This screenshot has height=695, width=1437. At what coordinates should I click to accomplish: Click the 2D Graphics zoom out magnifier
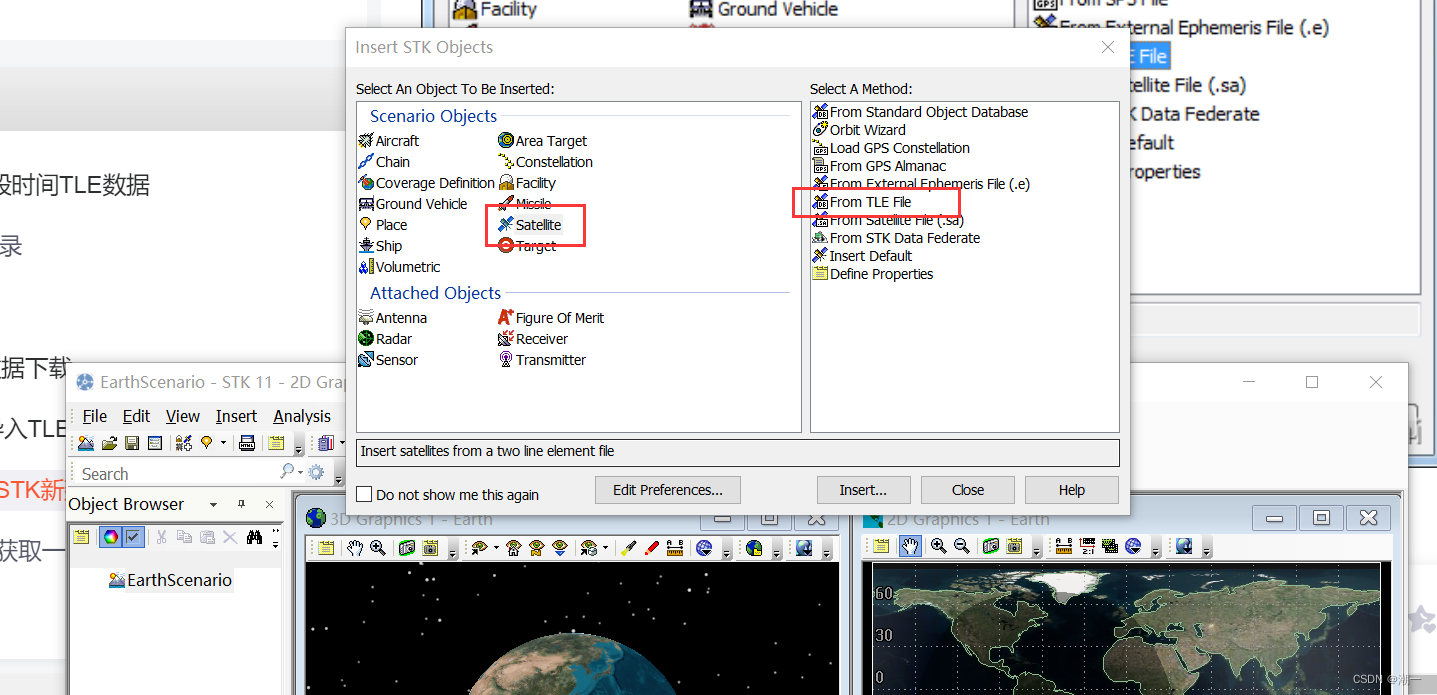(962, 546)
